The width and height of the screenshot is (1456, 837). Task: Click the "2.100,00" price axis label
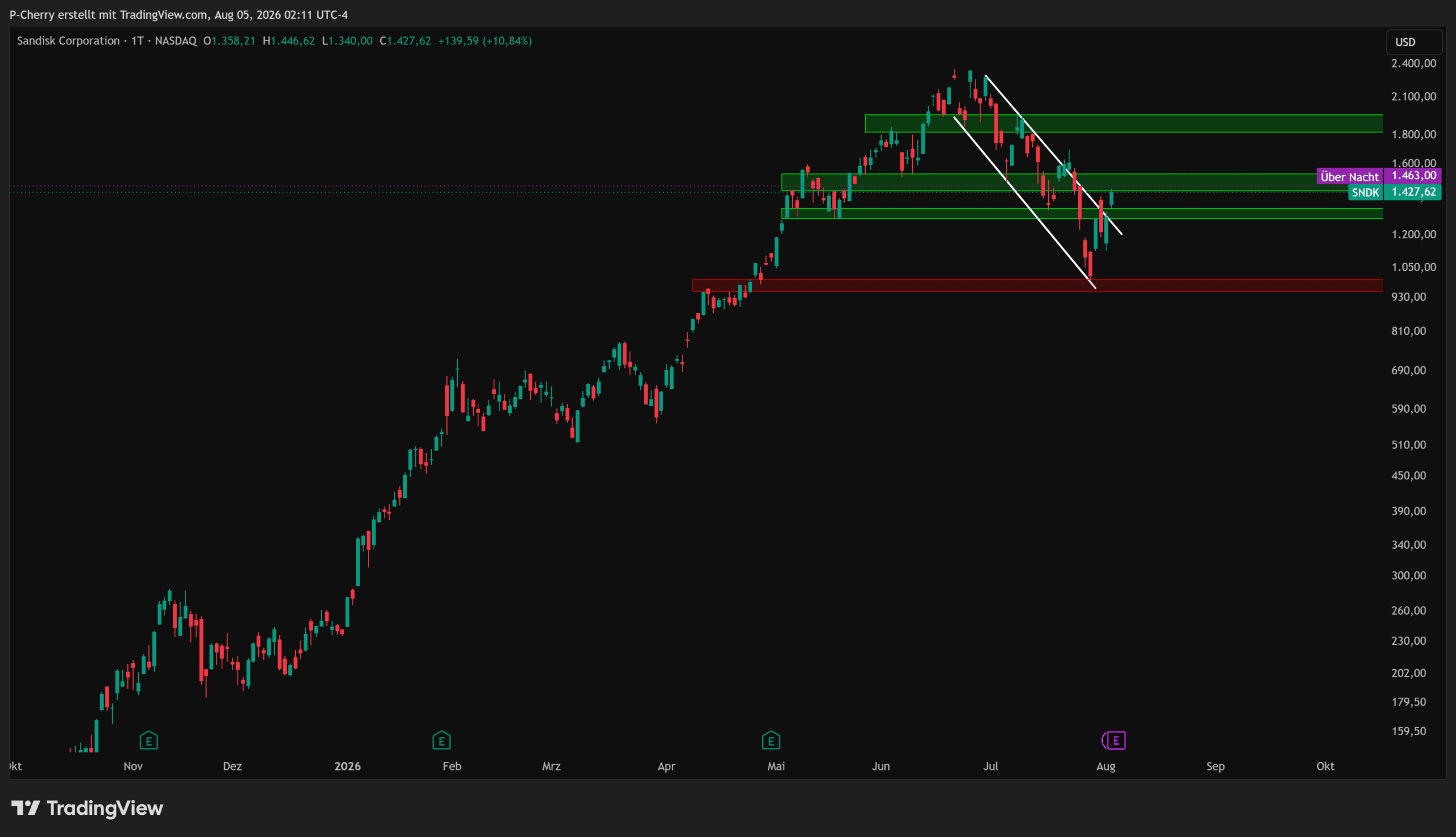(x=1413, y=96)
